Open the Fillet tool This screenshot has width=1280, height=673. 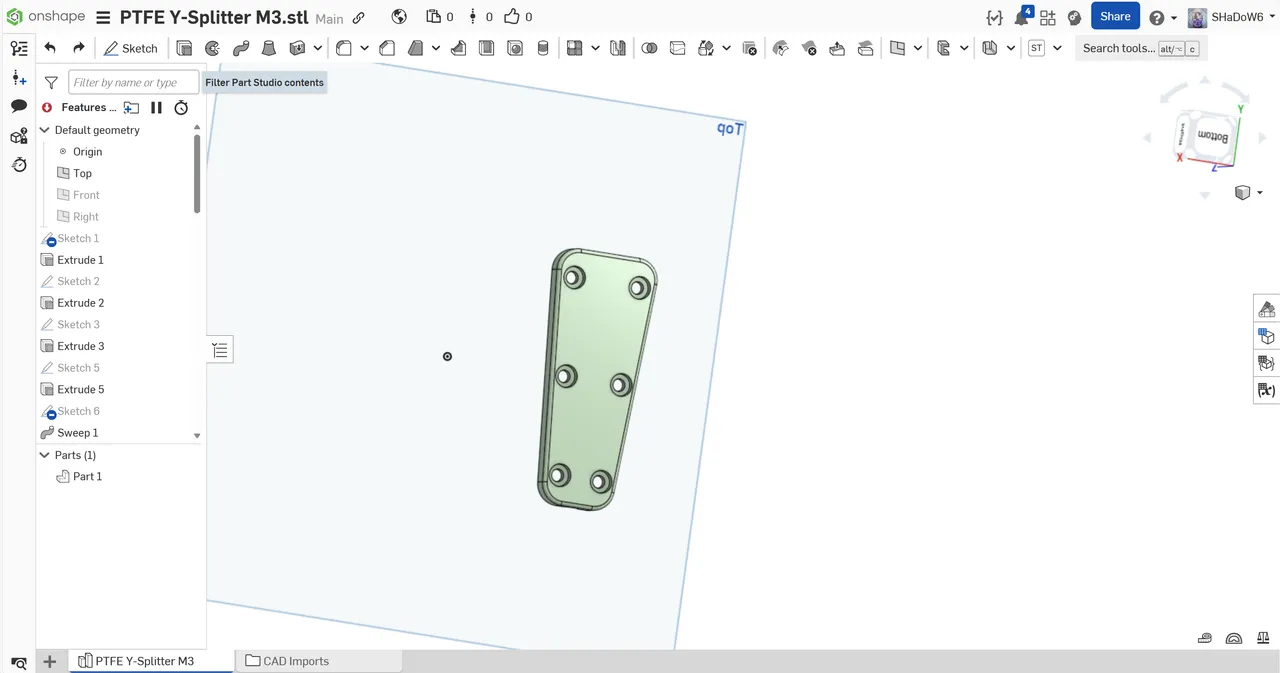click(x=342, y=48)
